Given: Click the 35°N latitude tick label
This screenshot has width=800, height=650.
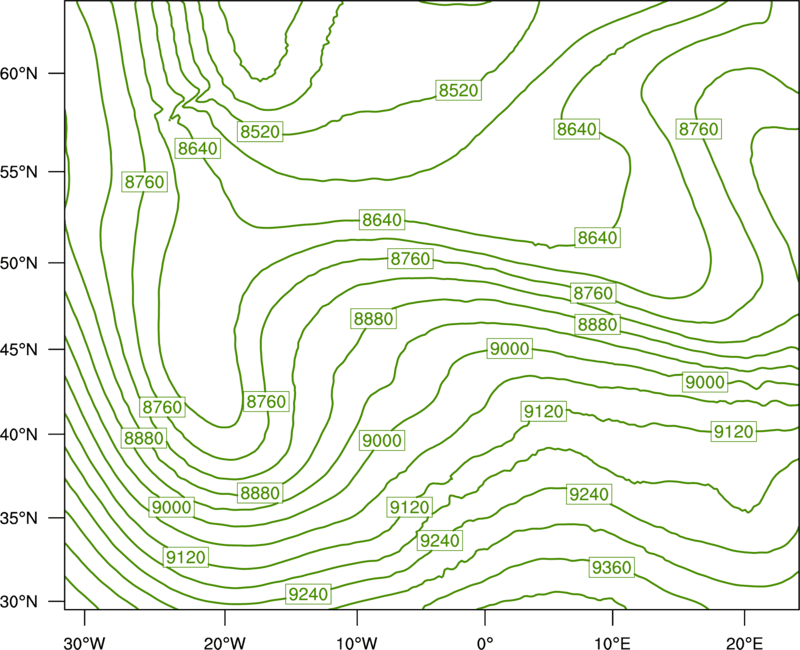Looking at the screenshot, I should 19,518.
